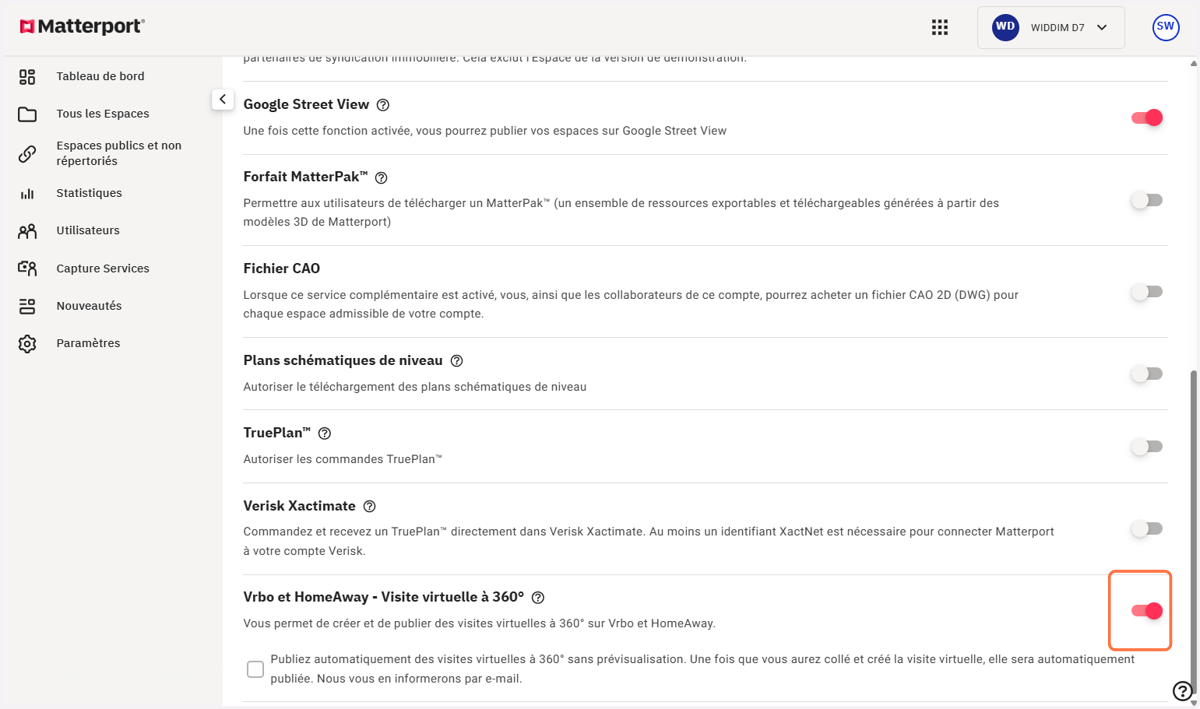Screen dimensions: 1200x709
Task: Click the Google Street View heading
Action: tap(306, 105)
